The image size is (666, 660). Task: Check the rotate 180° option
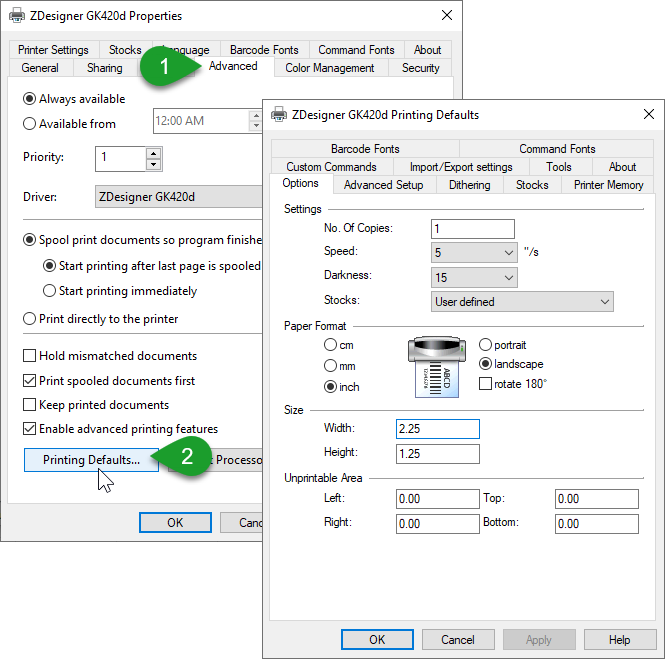486,384
